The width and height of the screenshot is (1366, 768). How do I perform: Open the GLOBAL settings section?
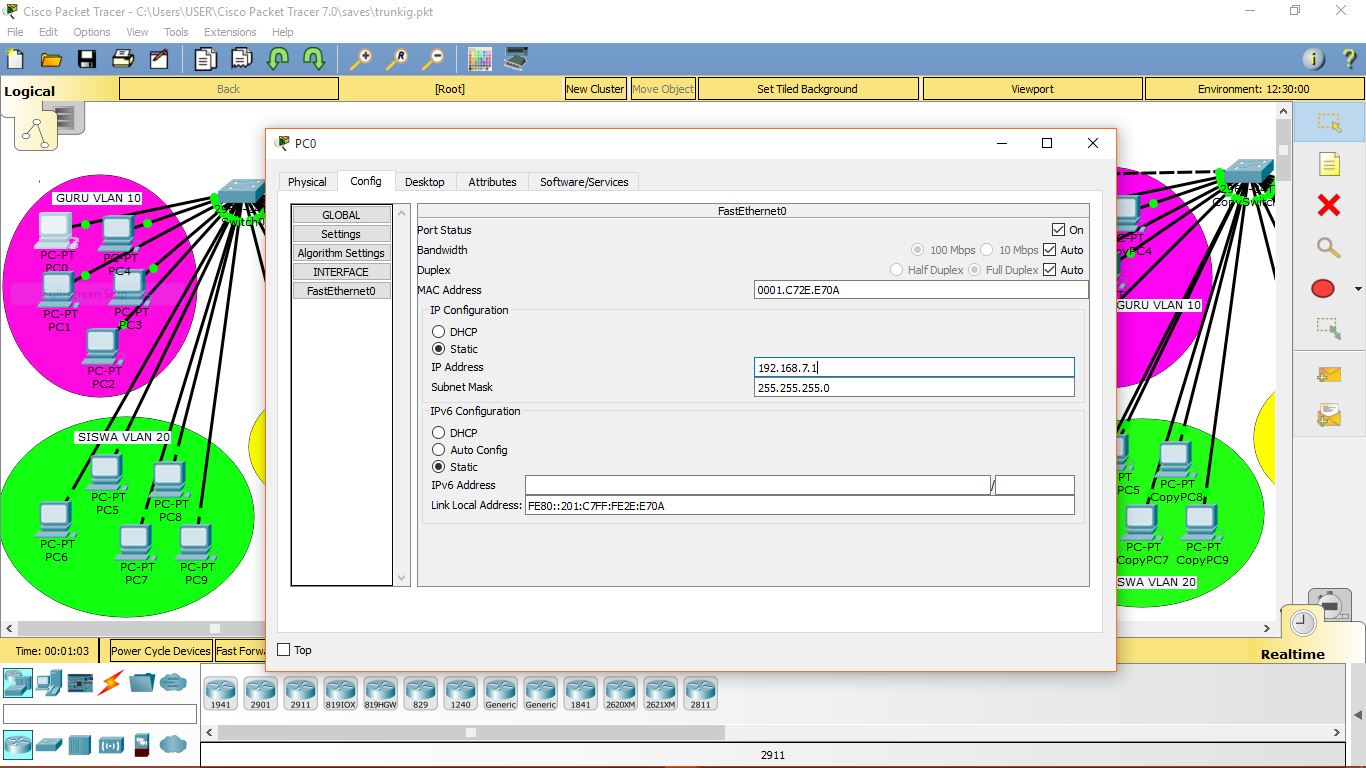coord(341,214)
